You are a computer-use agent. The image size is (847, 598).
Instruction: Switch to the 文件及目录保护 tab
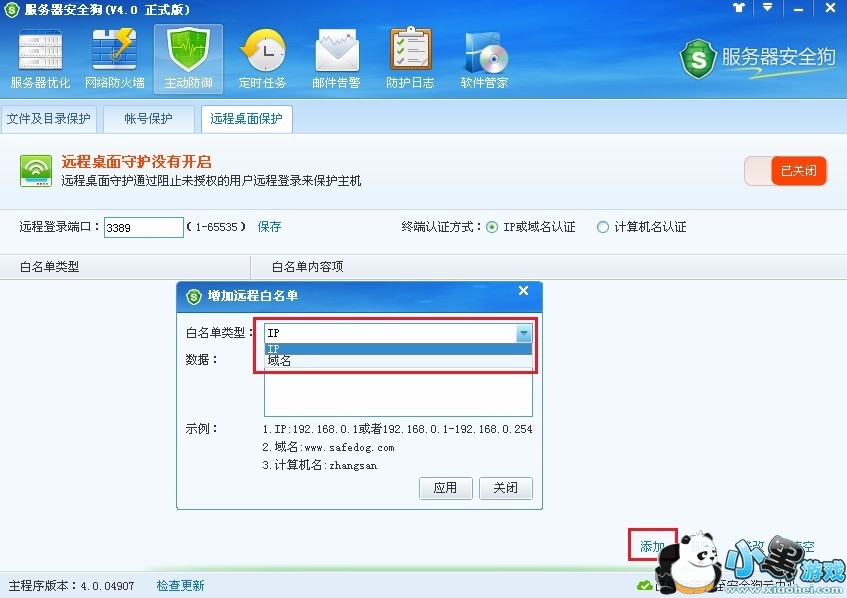[49, 119]
